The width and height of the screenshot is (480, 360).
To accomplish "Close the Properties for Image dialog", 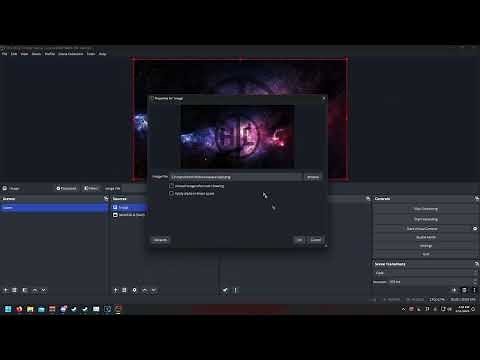I will 324,98.
